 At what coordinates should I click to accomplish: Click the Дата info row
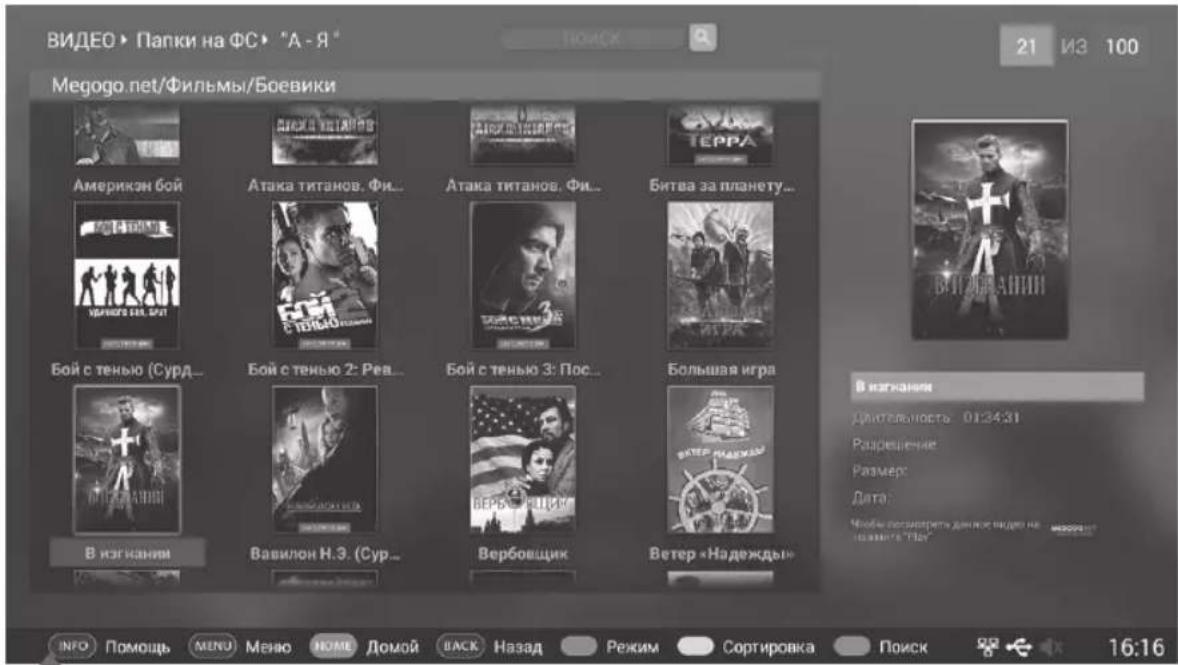pyautogui.click(x=870, y=497)
